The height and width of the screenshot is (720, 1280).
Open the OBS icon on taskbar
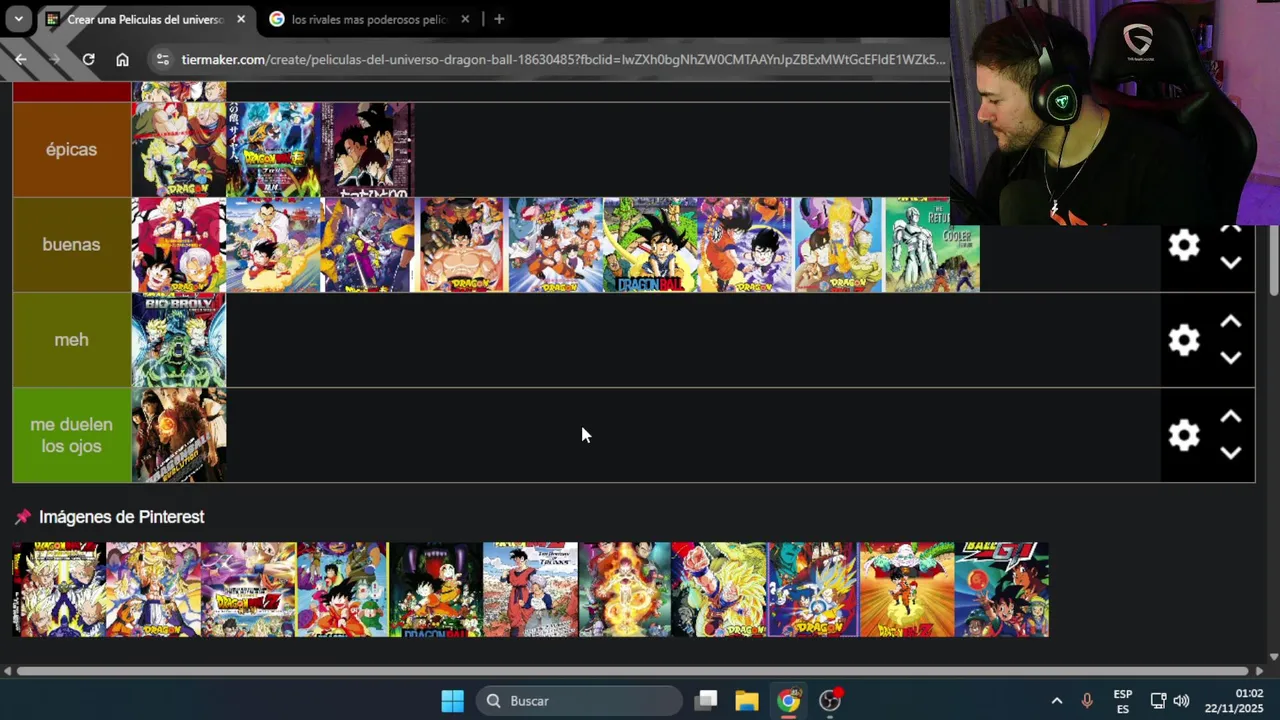coord(830,701)
